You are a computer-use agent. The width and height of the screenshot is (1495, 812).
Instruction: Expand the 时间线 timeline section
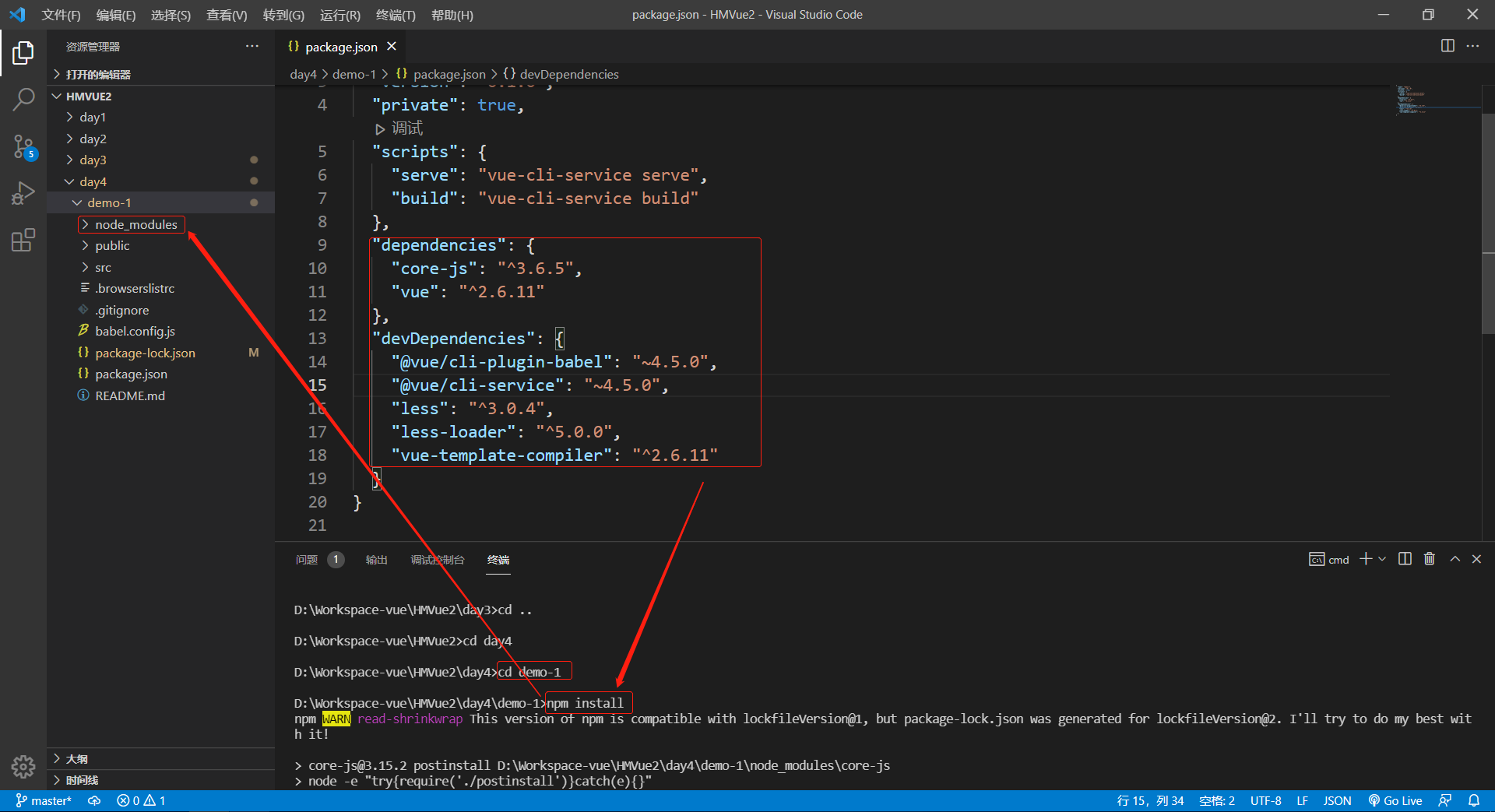pos(161,780)
